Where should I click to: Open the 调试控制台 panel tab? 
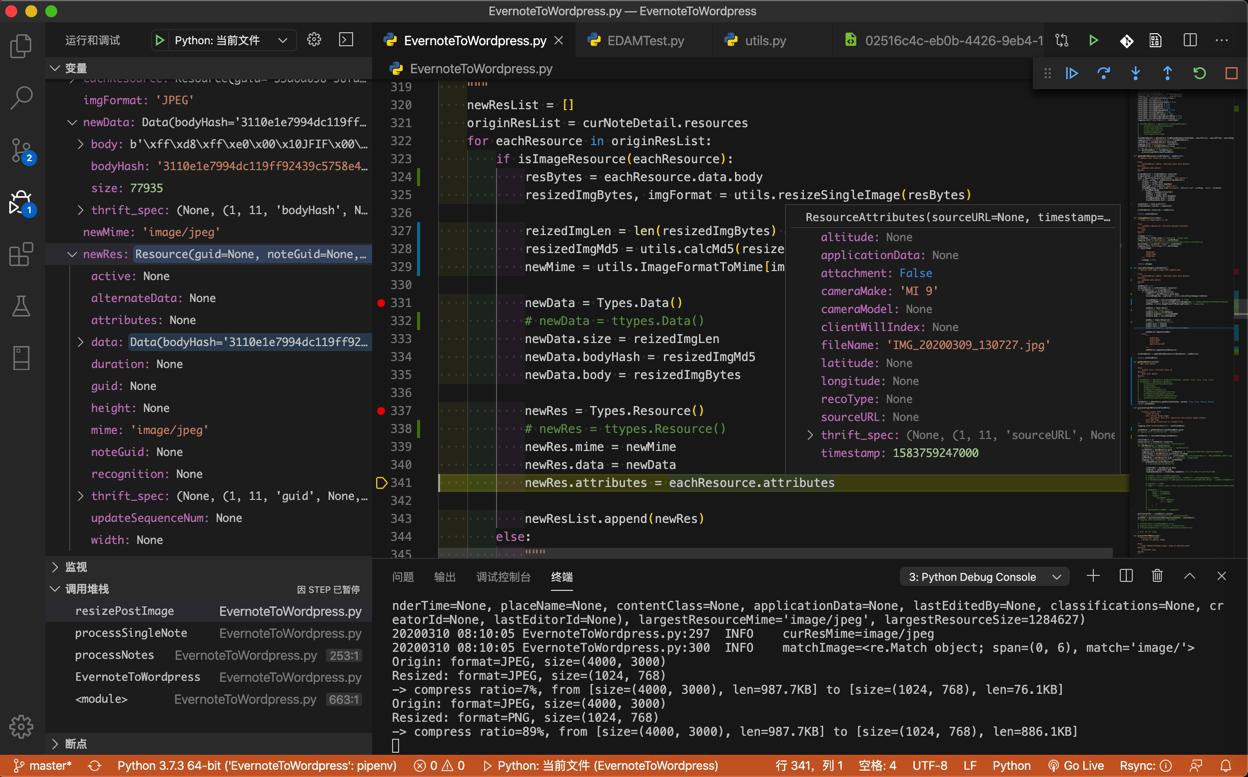coord(503,577)
